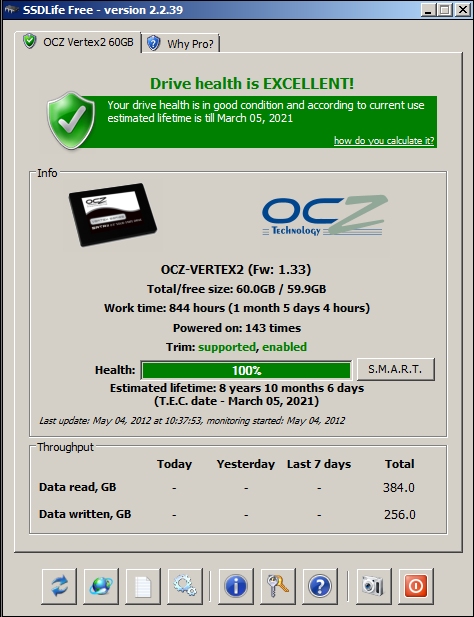
Task: Open the globe web report button
Action: click(101, 586)
